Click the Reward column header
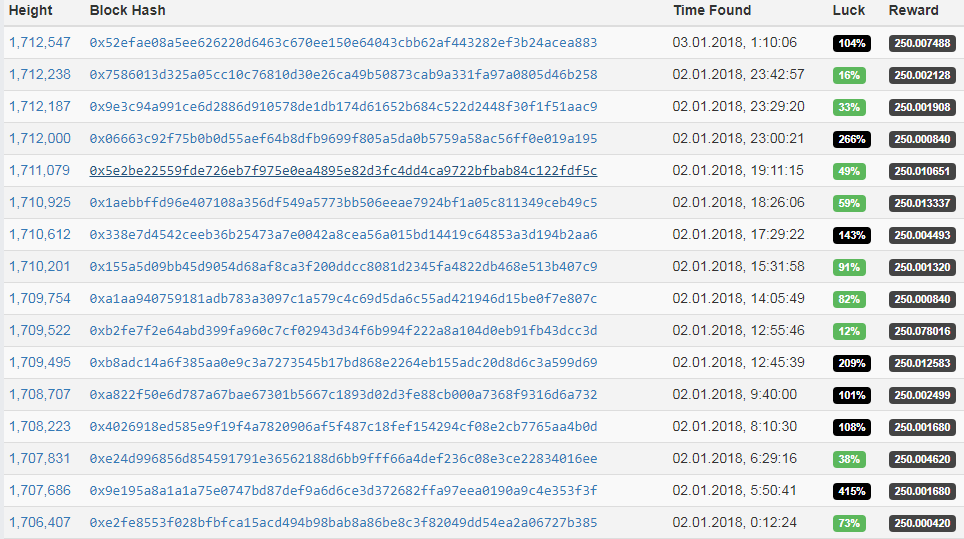Screen dimensions: 964x539 [x=914, y=11]
